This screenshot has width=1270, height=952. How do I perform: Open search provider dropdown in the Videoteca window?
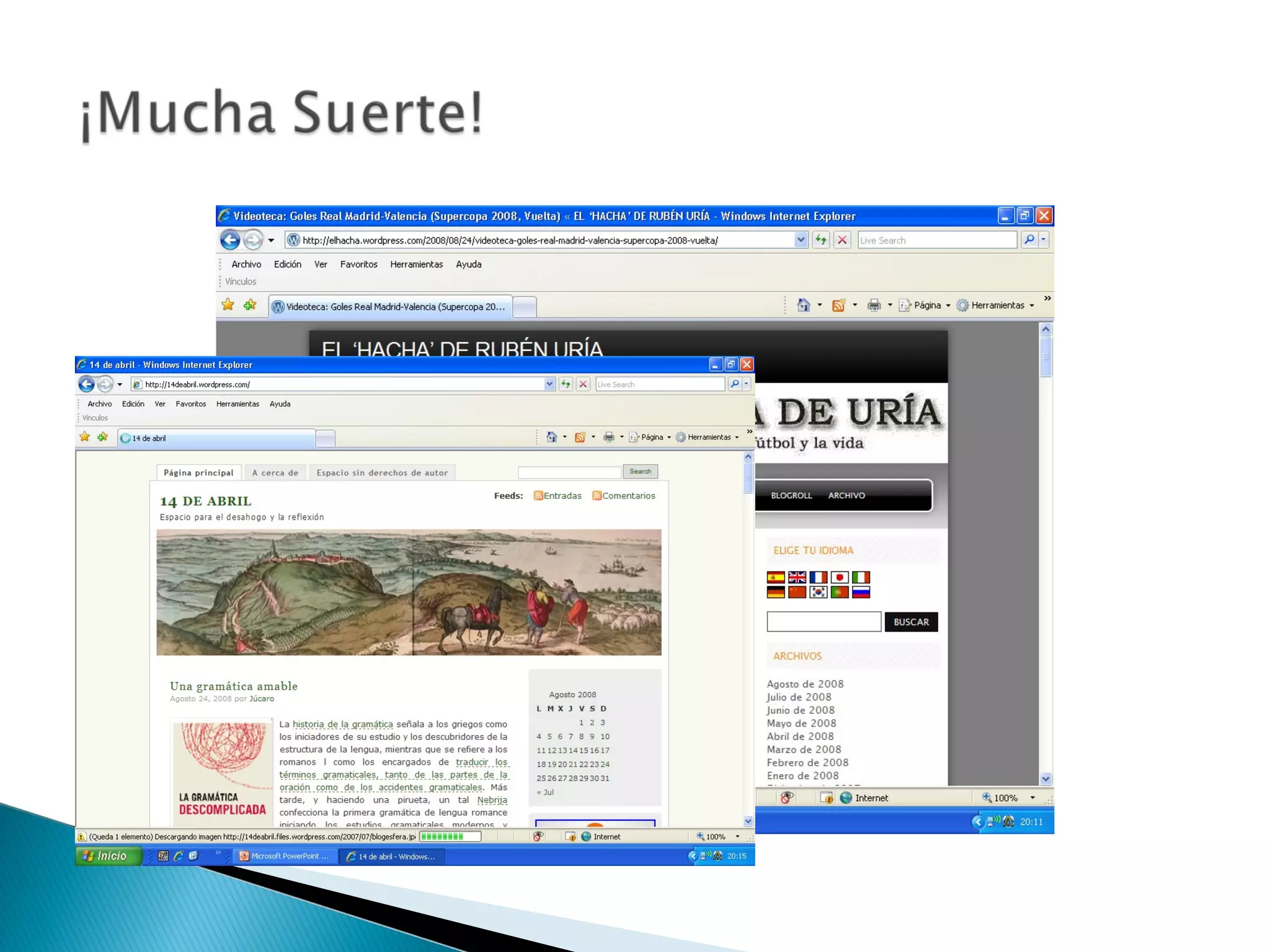tap(1044, 240)
